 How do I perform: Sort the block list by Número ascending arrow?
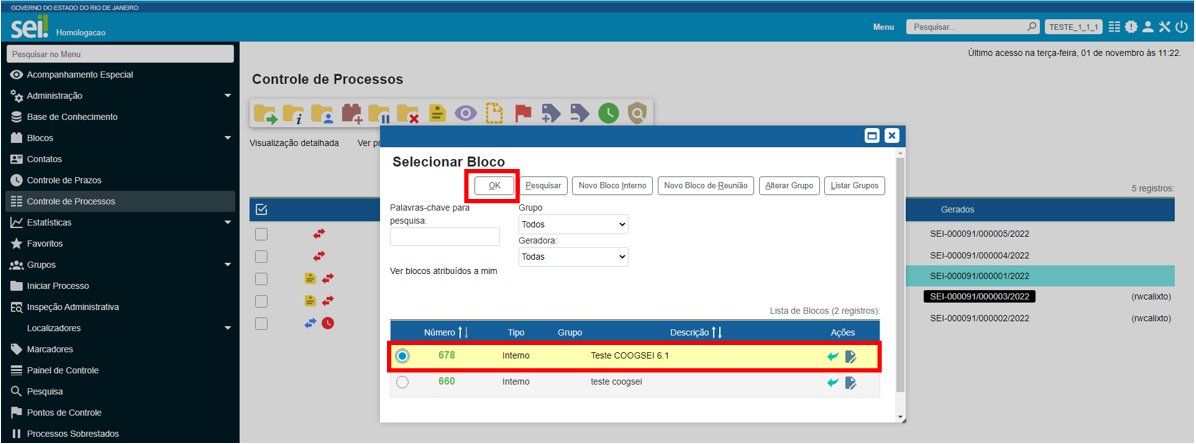pyautogui.click(x=460, y=332)
